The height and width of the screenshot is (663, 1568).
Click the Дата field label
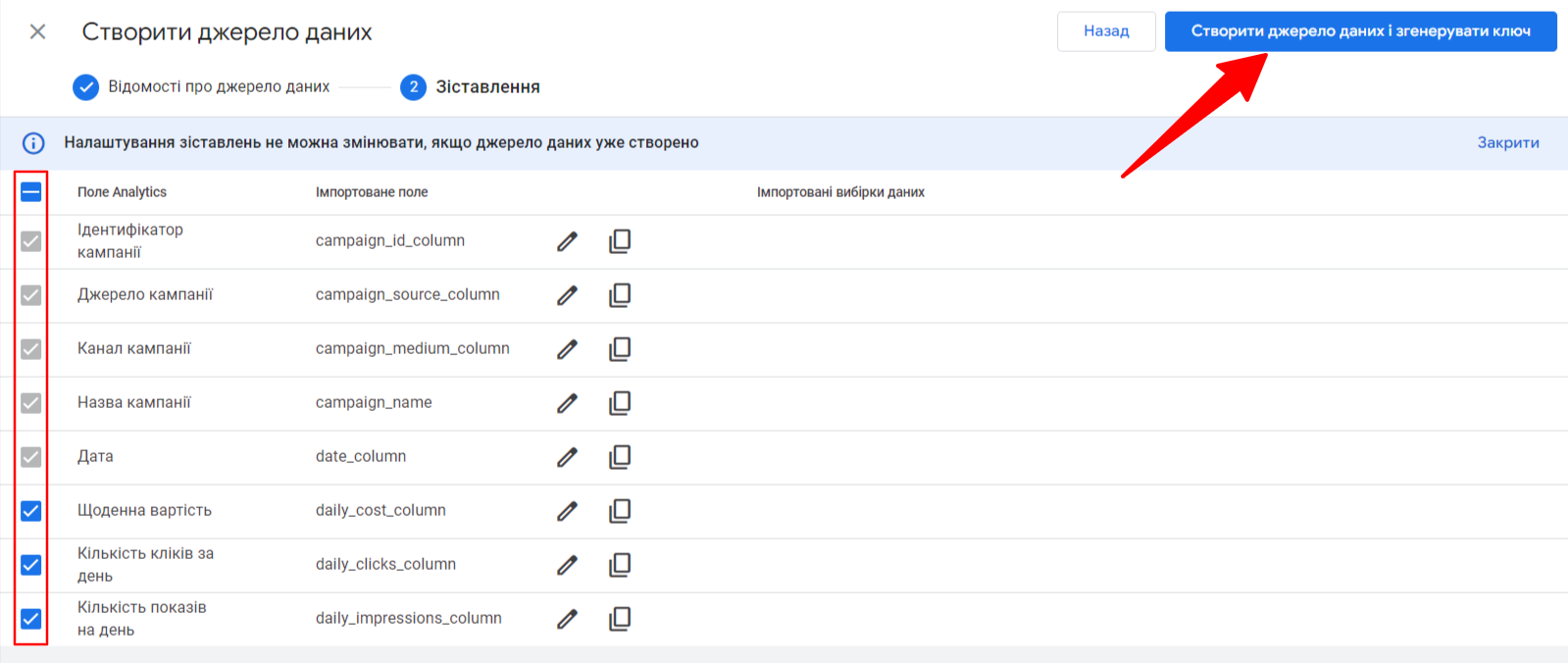(95, 457)
